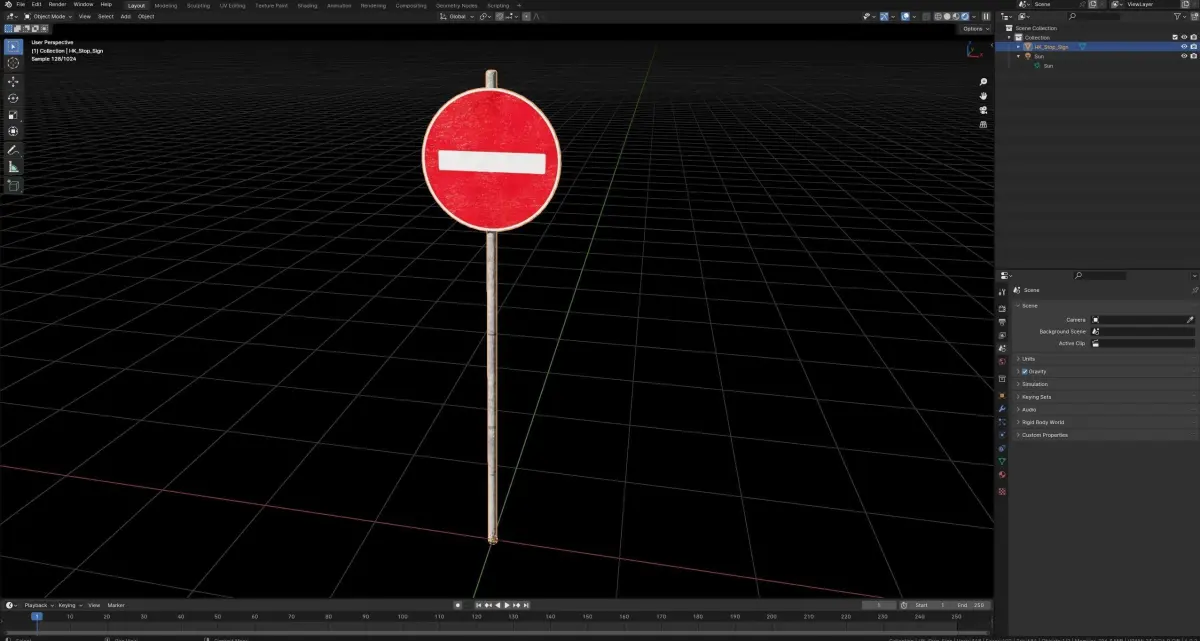Open the World properties tab
The height and width of the screenshot is (641, 1200).
pos(1002,361)
